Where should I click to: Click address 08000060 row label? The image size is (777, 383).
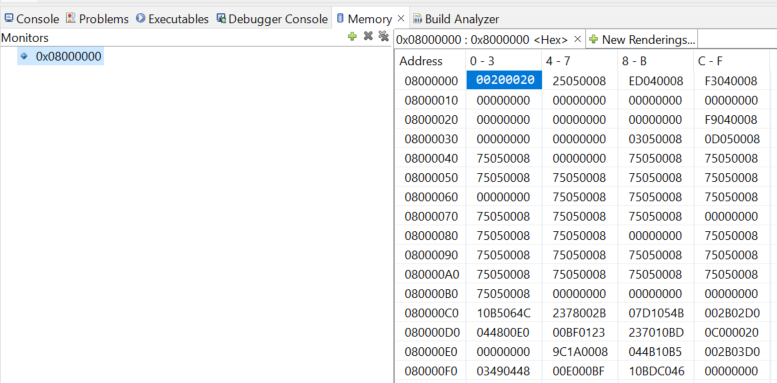(x=431, y=197)
